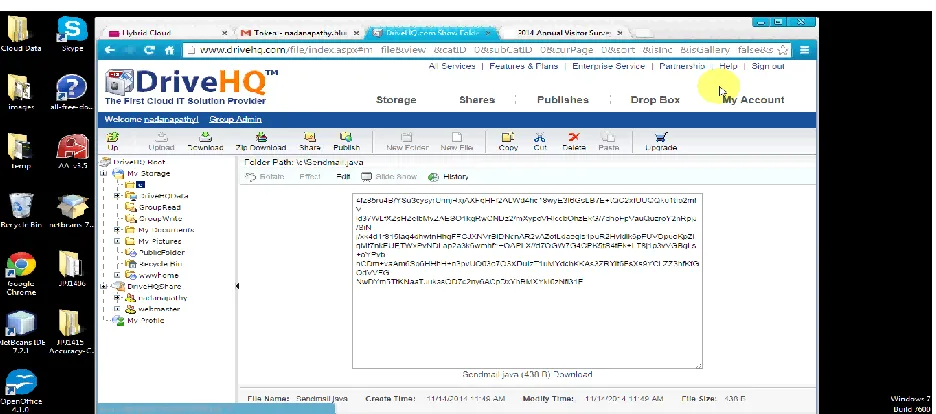936x414 pixels.
Task: Open the desktop Recycle Bin
Action: [x=21, y=211]
